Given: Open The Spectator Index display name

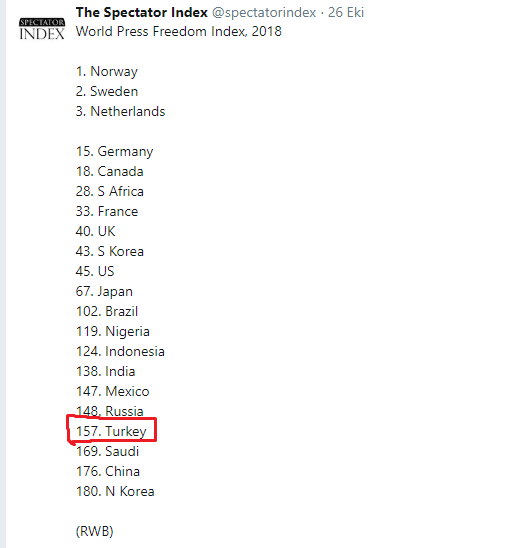Looking at the screenshot, I should pyautogui.click(x=142, y=13).
